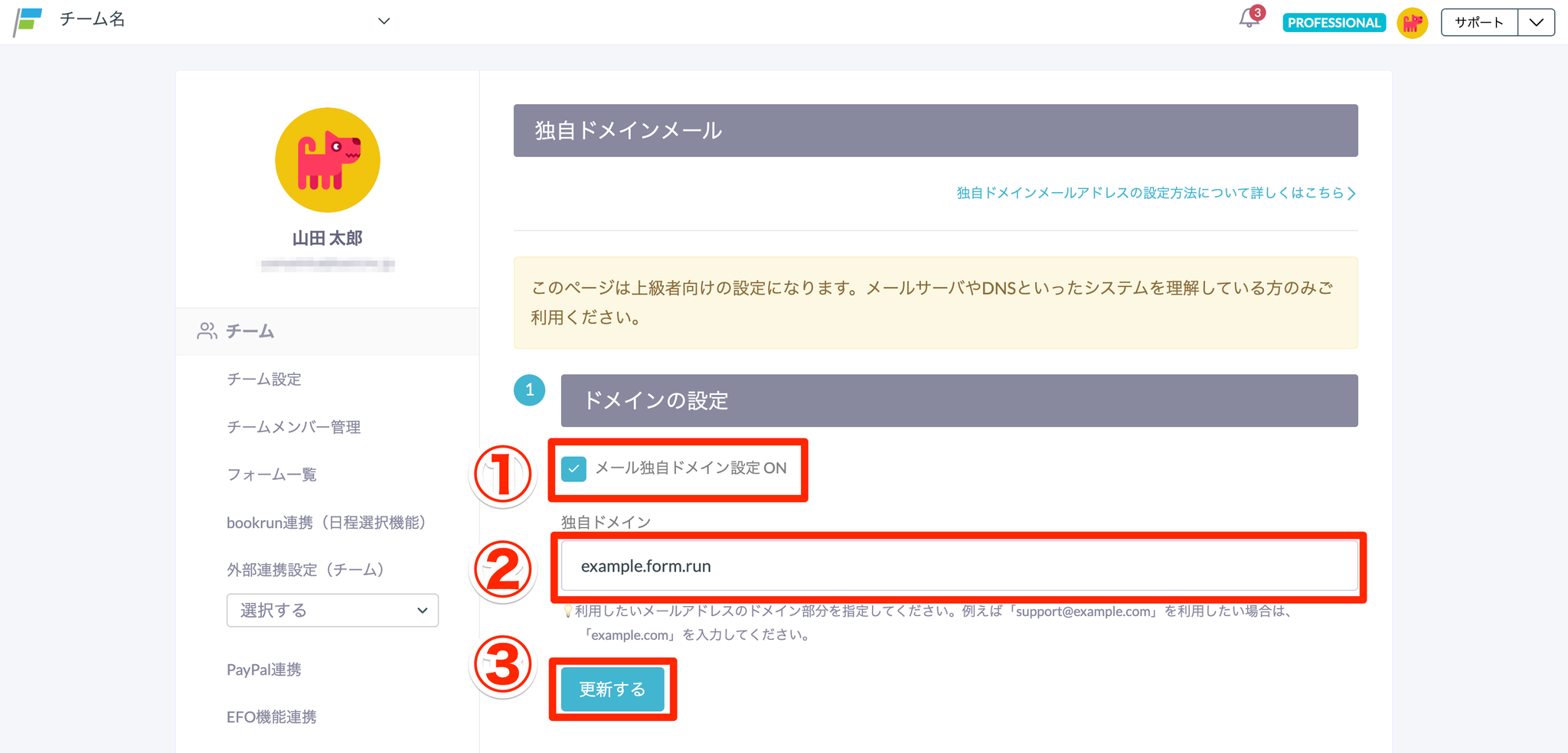This screenshot has width=1568, height=753.
Task: Click the large dog profile picture
Action: (x=328, y=160)
